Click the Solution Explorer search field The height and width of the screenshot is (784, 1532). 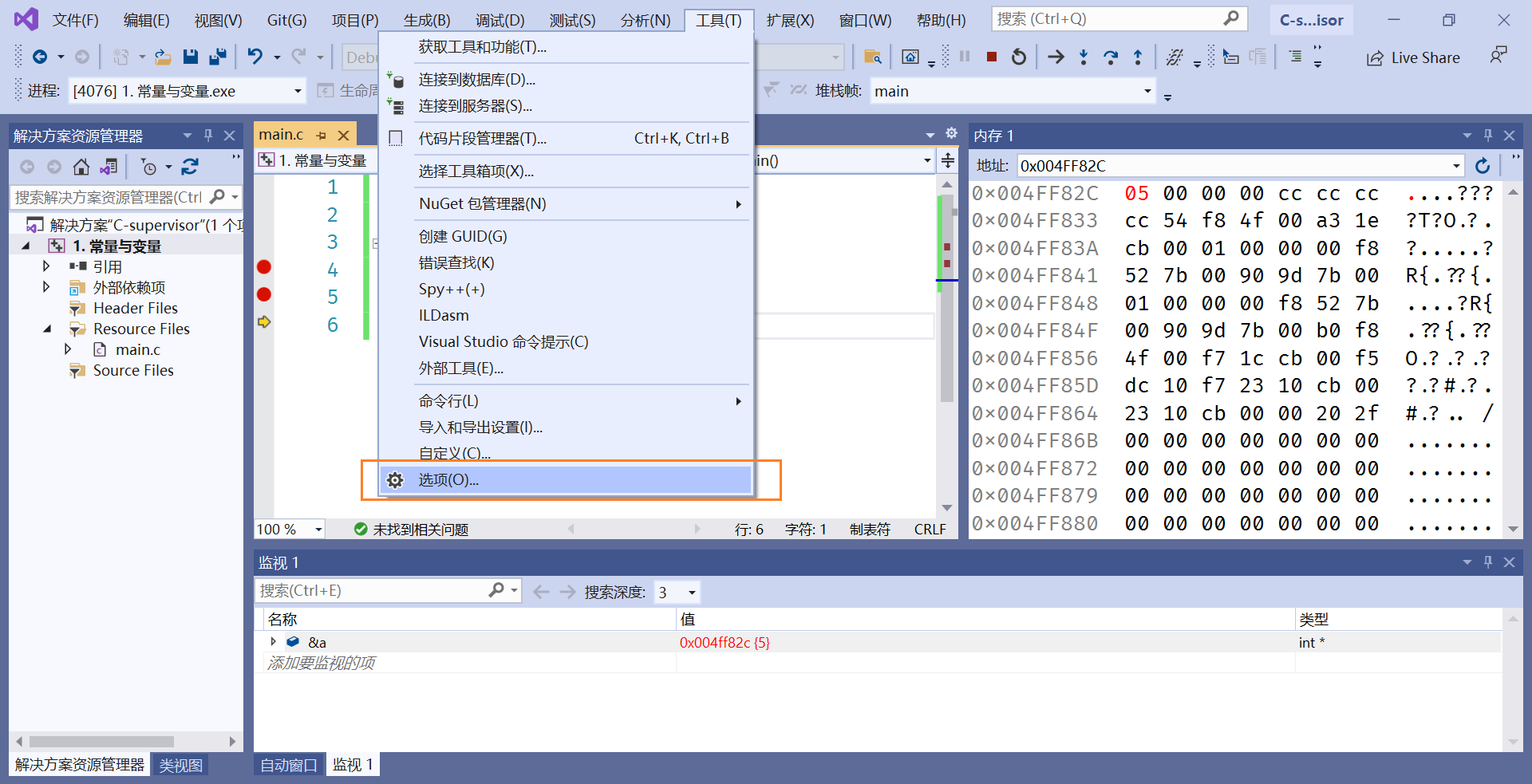[x=110, y=197]
